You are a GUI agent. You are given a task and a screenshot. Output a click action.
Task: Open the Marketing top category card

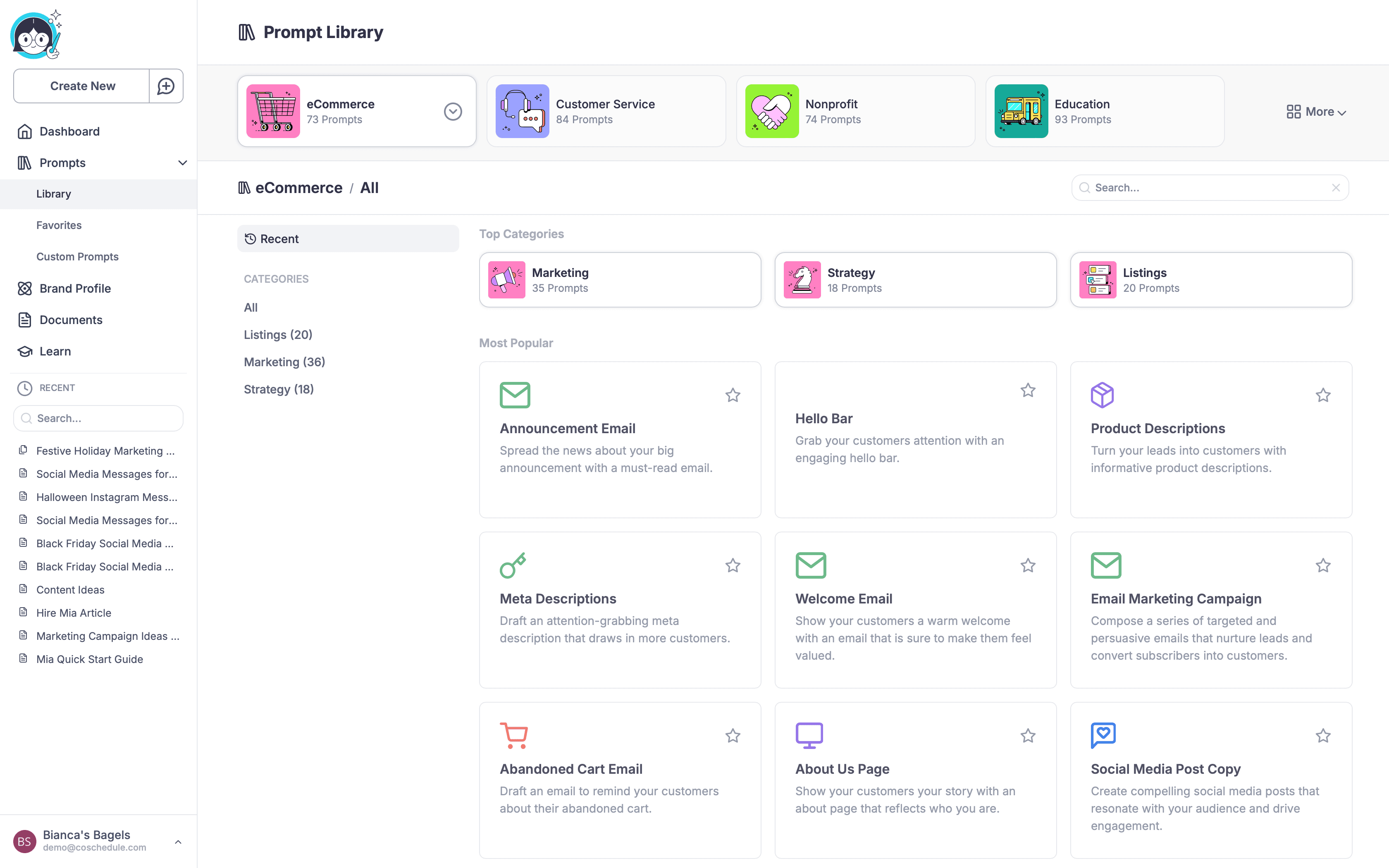coord(619,280)
